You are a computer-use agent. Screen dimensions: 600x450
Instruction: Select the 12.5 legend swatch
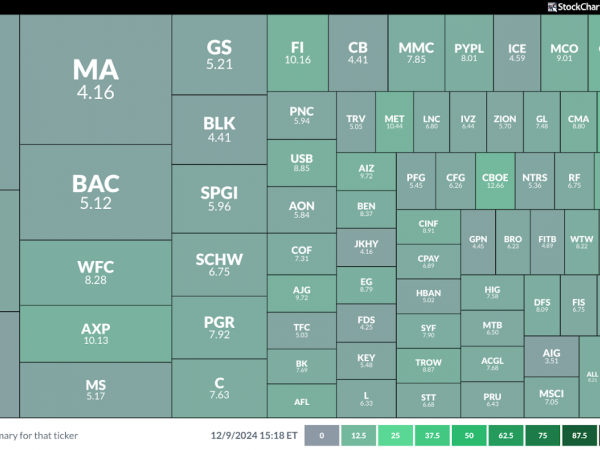tap(359, 435)
